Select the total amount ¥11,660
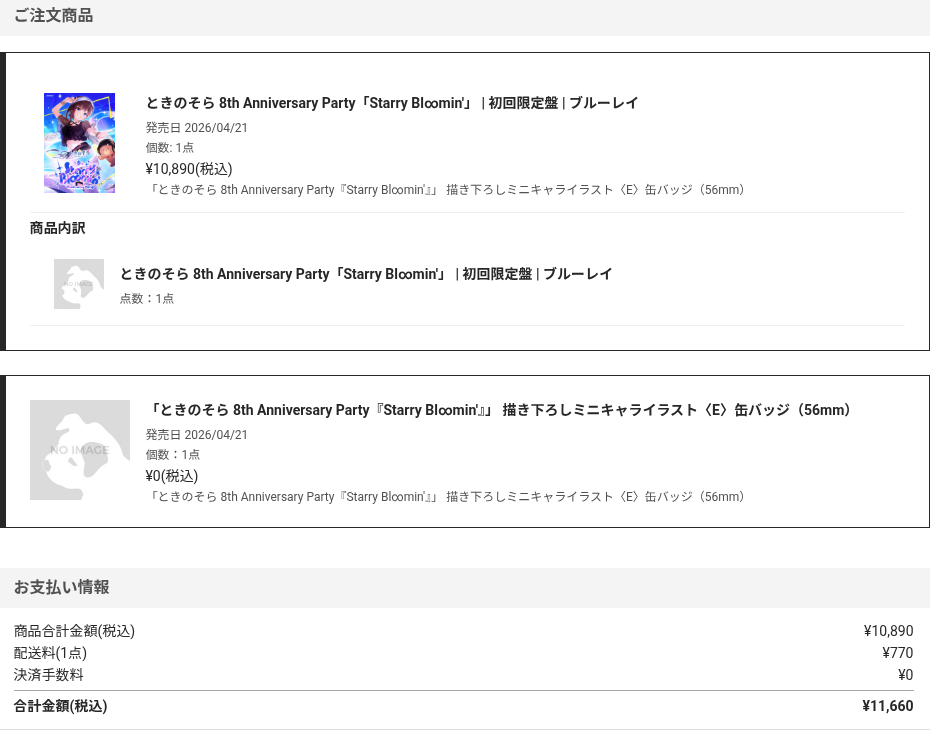Image resolution: width=935 pixels, height=731 pixels. tap(887, 706)
